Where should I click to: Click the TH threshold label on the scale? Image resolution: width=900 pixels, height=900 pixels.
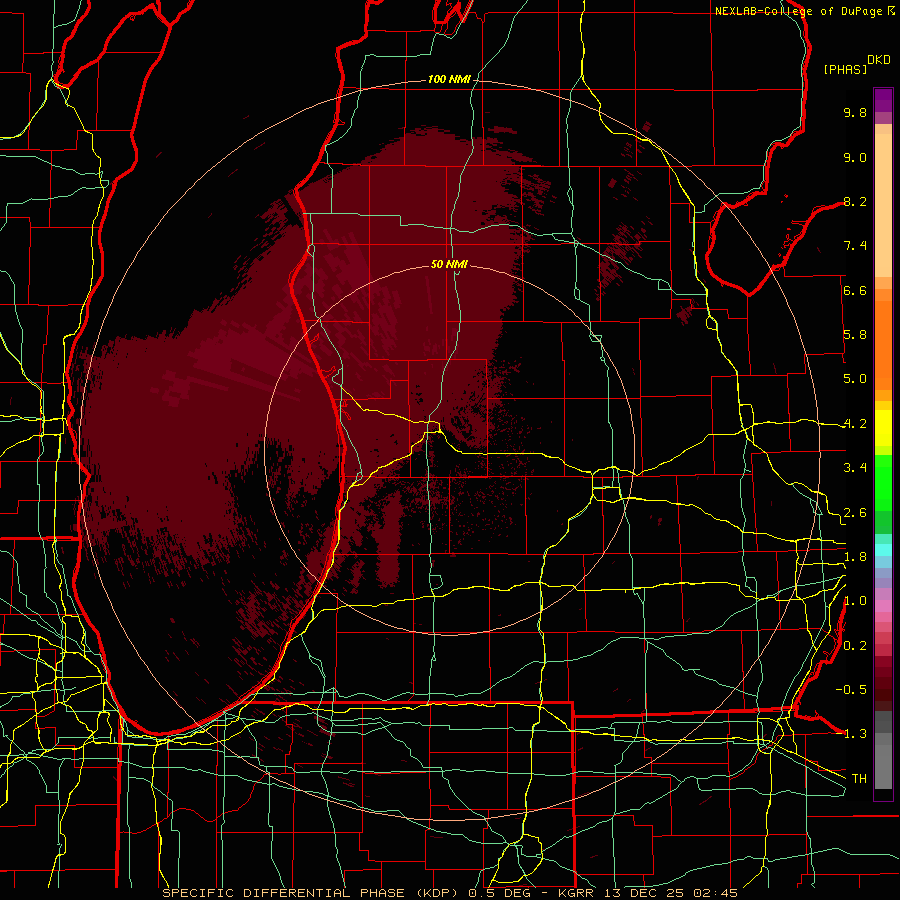coord(859,779)
